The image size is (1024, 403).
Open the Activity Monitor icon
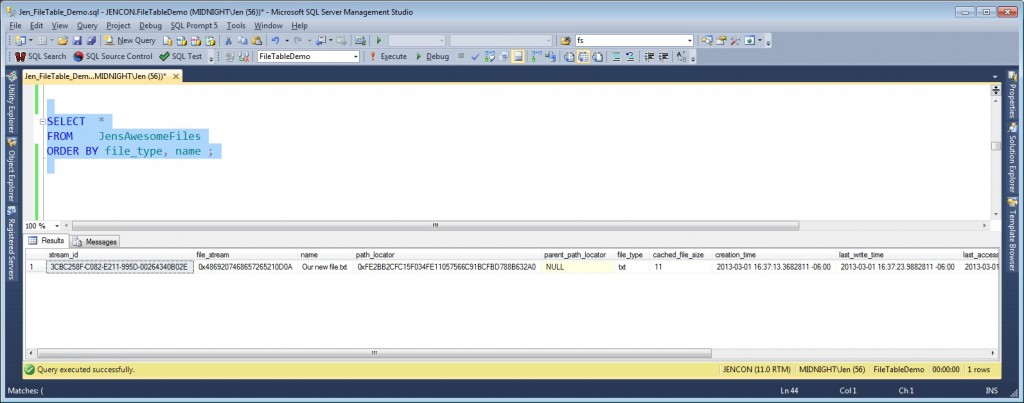360,40
